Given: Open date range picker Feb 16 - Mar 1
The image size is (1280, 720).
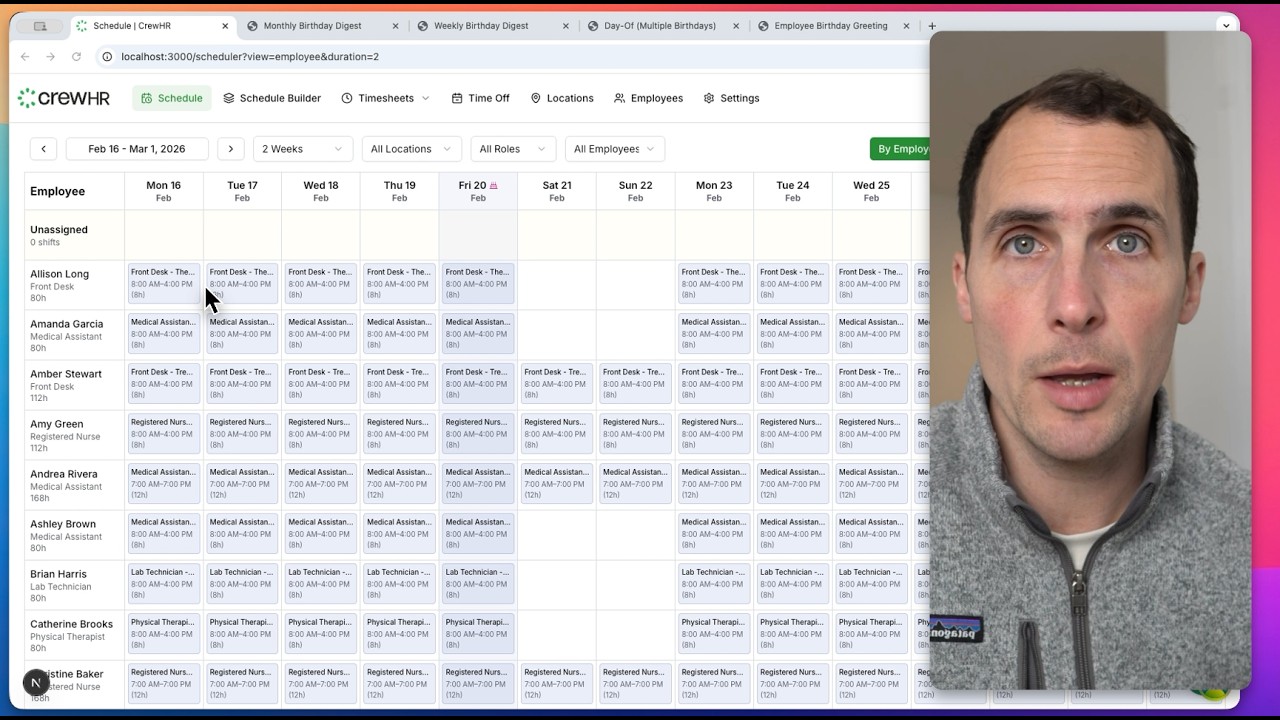Looking at the screenshot, I should click(x=137, y=149).
